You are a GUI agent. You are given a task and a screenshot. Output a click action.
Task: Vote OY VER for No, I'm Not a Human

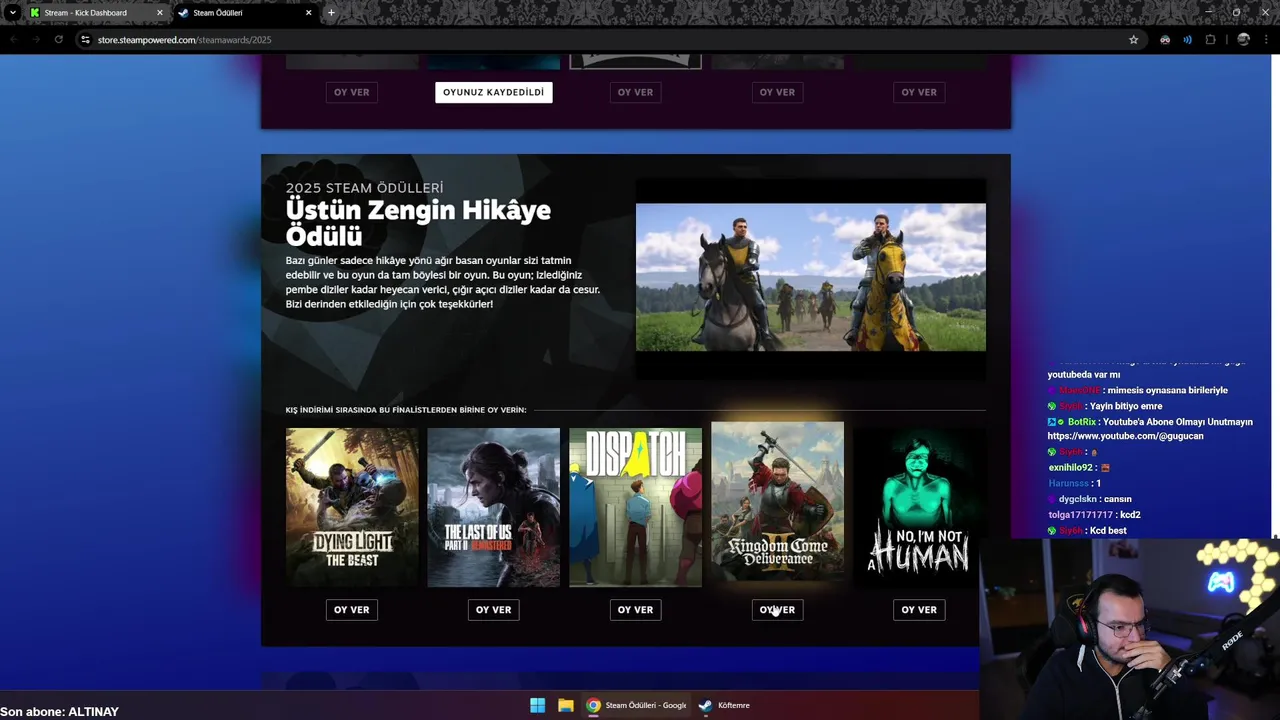click(x=919, y=610)
